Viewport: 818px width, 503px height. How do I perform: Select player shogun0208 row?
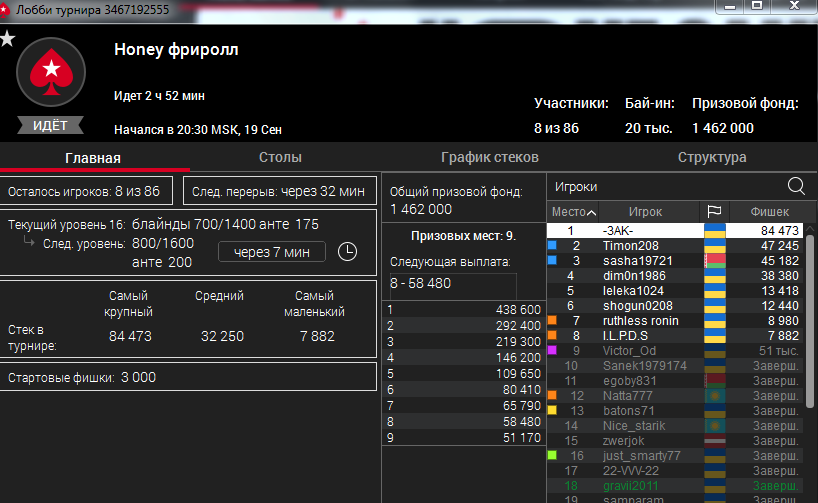click(675, 306)
